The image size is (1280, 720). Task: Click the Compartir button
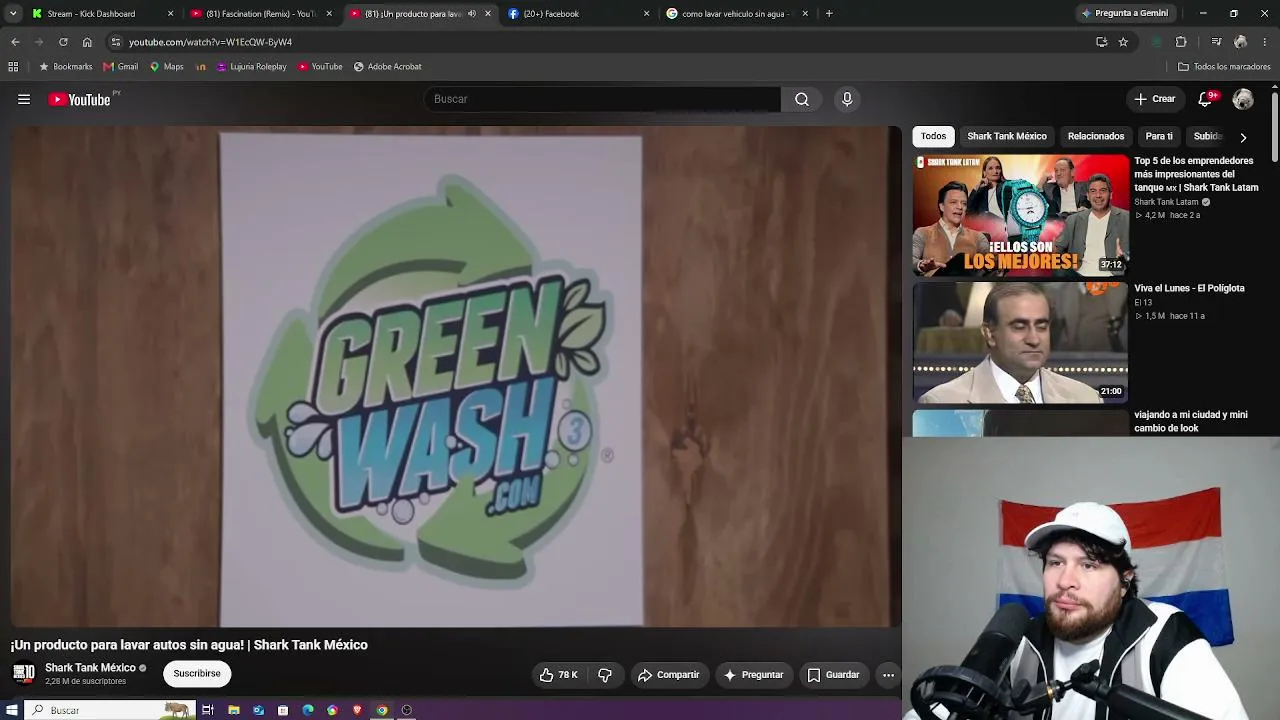coord(669,675)
